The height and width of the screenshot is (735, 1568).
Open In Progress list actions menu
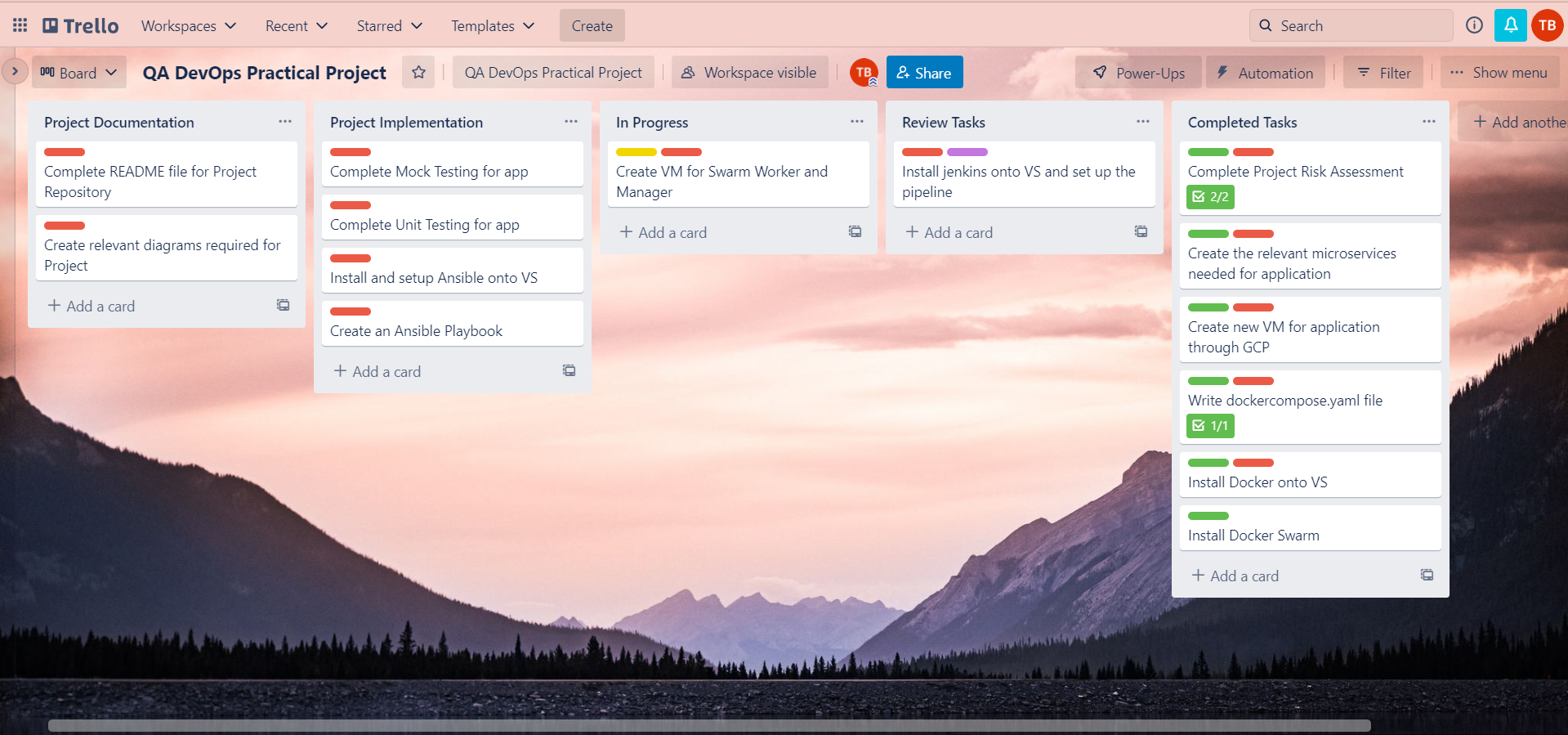click(x=856, y=121)
